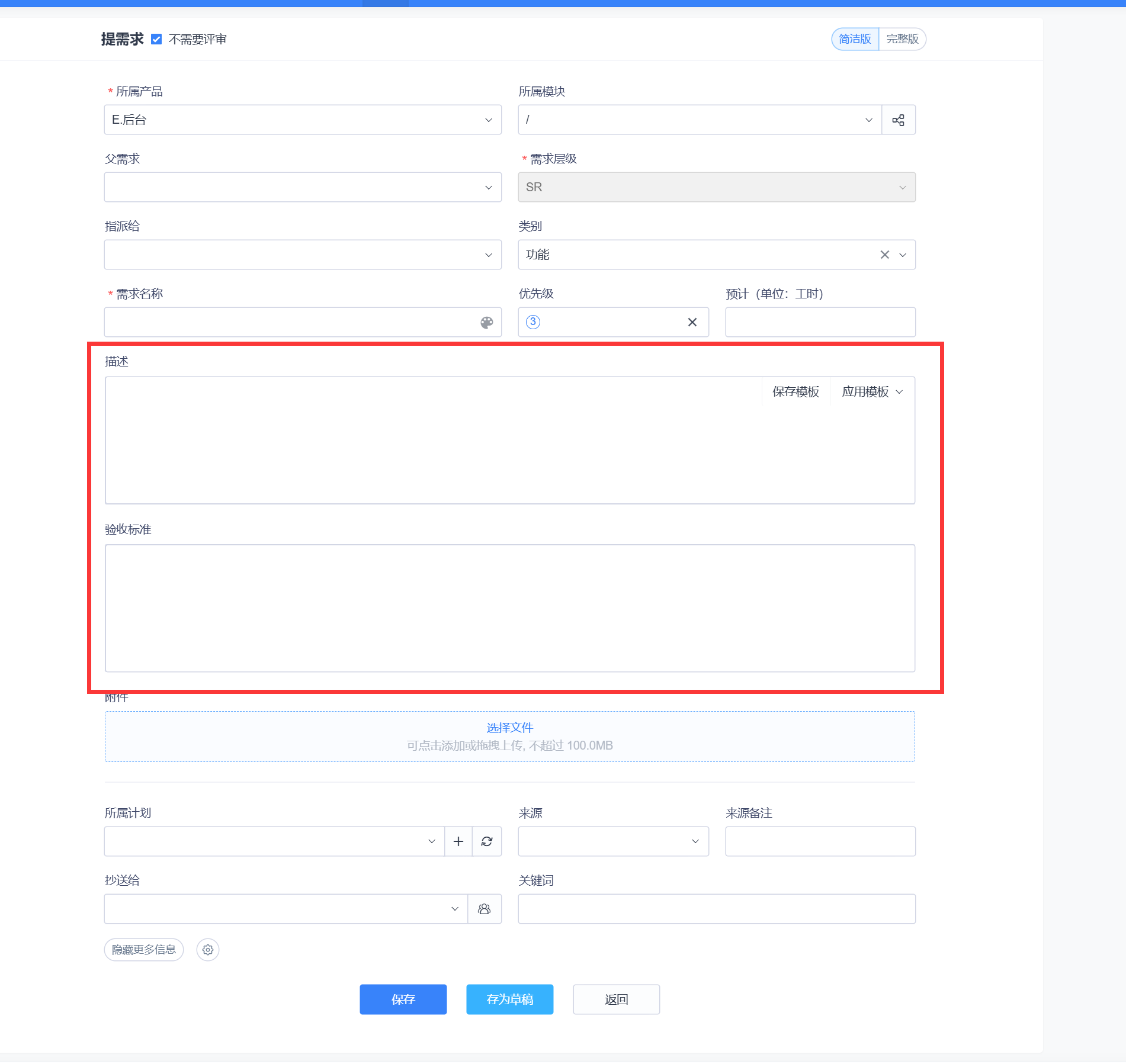The image size is (1126, 1064).
Task: Clear the 类别 value with X icon
Action: point(884,255)
